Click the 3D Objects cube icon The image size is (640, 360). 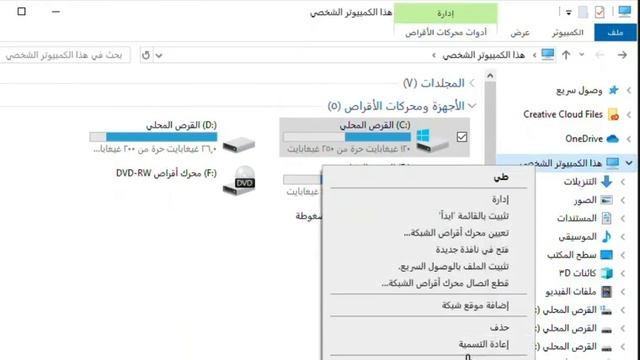(x=607, y=273)
